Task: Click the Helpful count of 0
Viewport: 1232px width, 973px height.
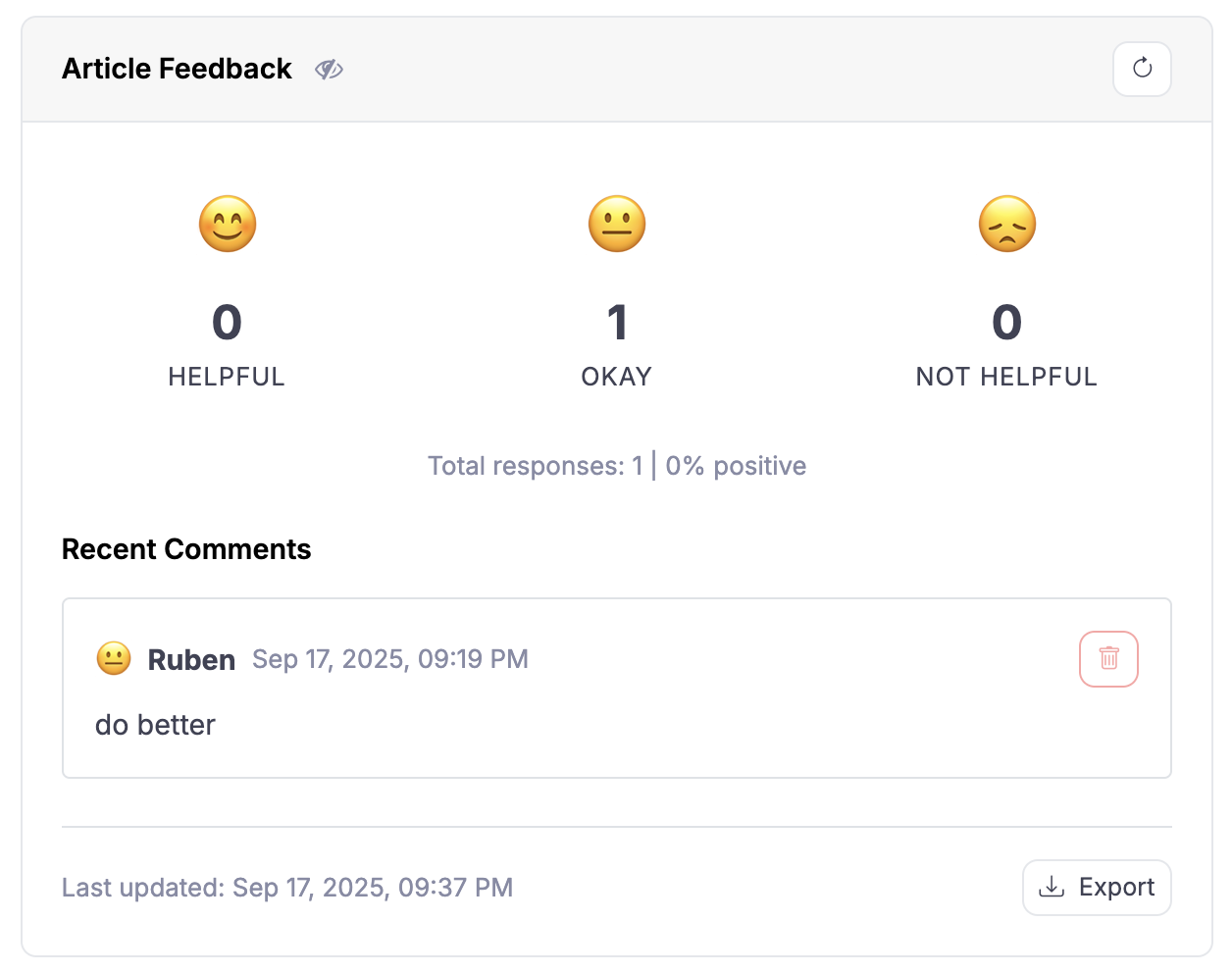Action: coord(227,323)
